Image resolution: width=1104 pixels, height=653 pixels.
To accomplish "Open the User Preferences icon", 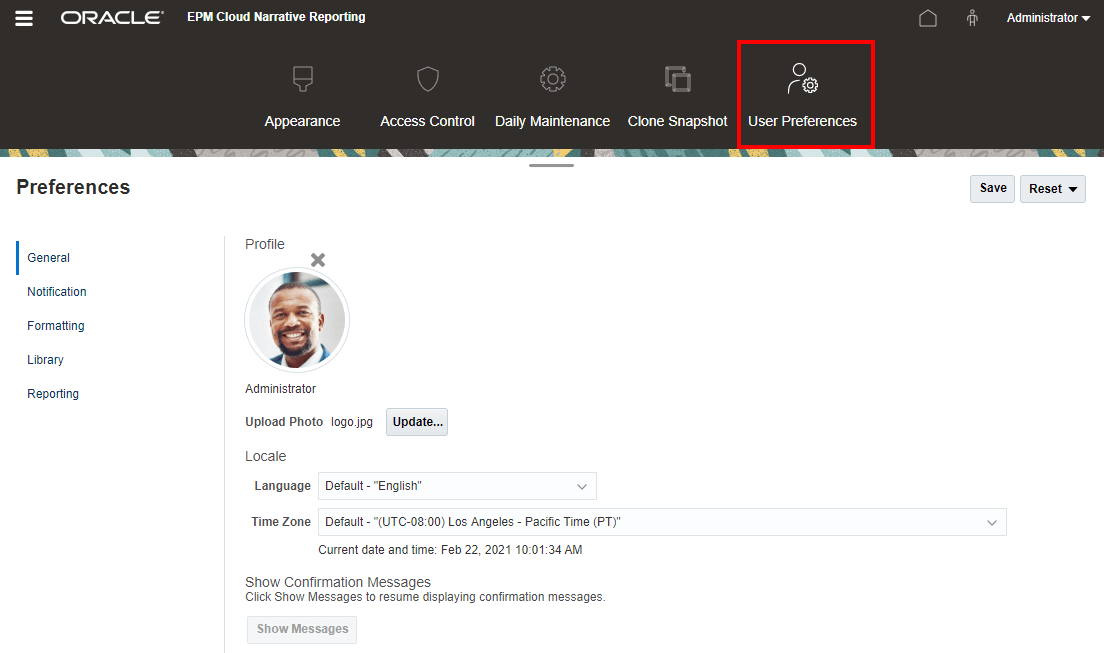I will tap(803, 78).
